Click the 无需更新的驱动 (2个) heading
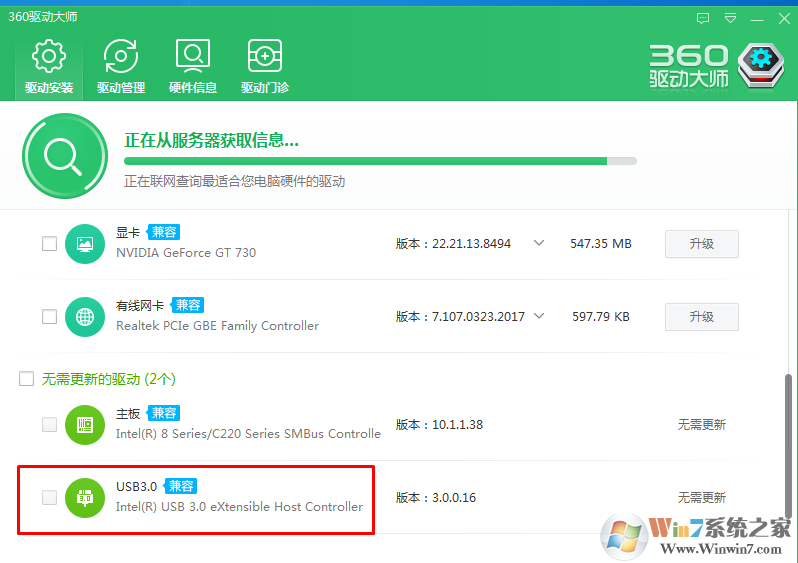The width and height of the screenshot is (798, 563). pyautogui.click(x=108, y=379)
